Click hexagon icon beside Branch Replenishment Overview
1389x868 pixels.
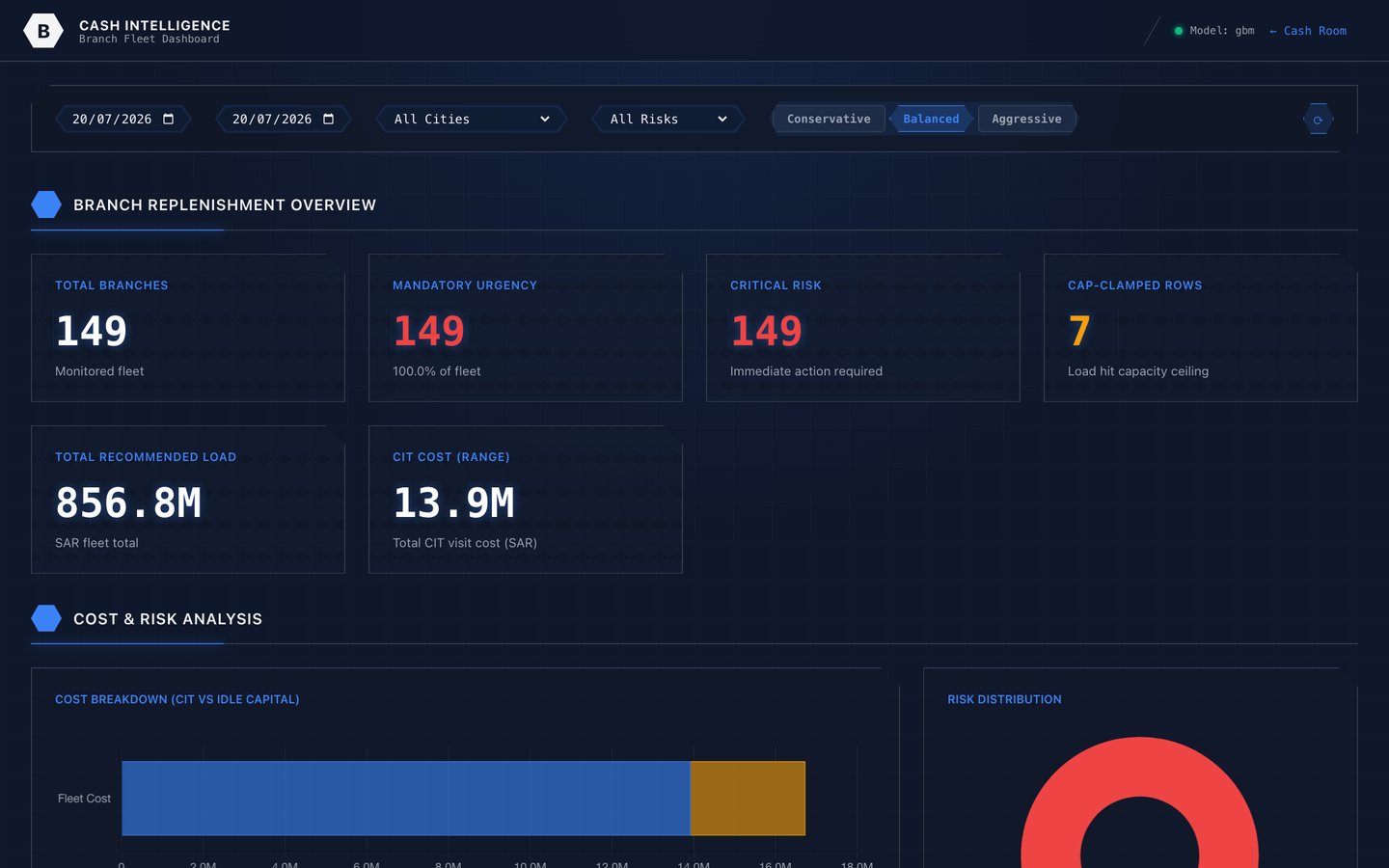46,204
